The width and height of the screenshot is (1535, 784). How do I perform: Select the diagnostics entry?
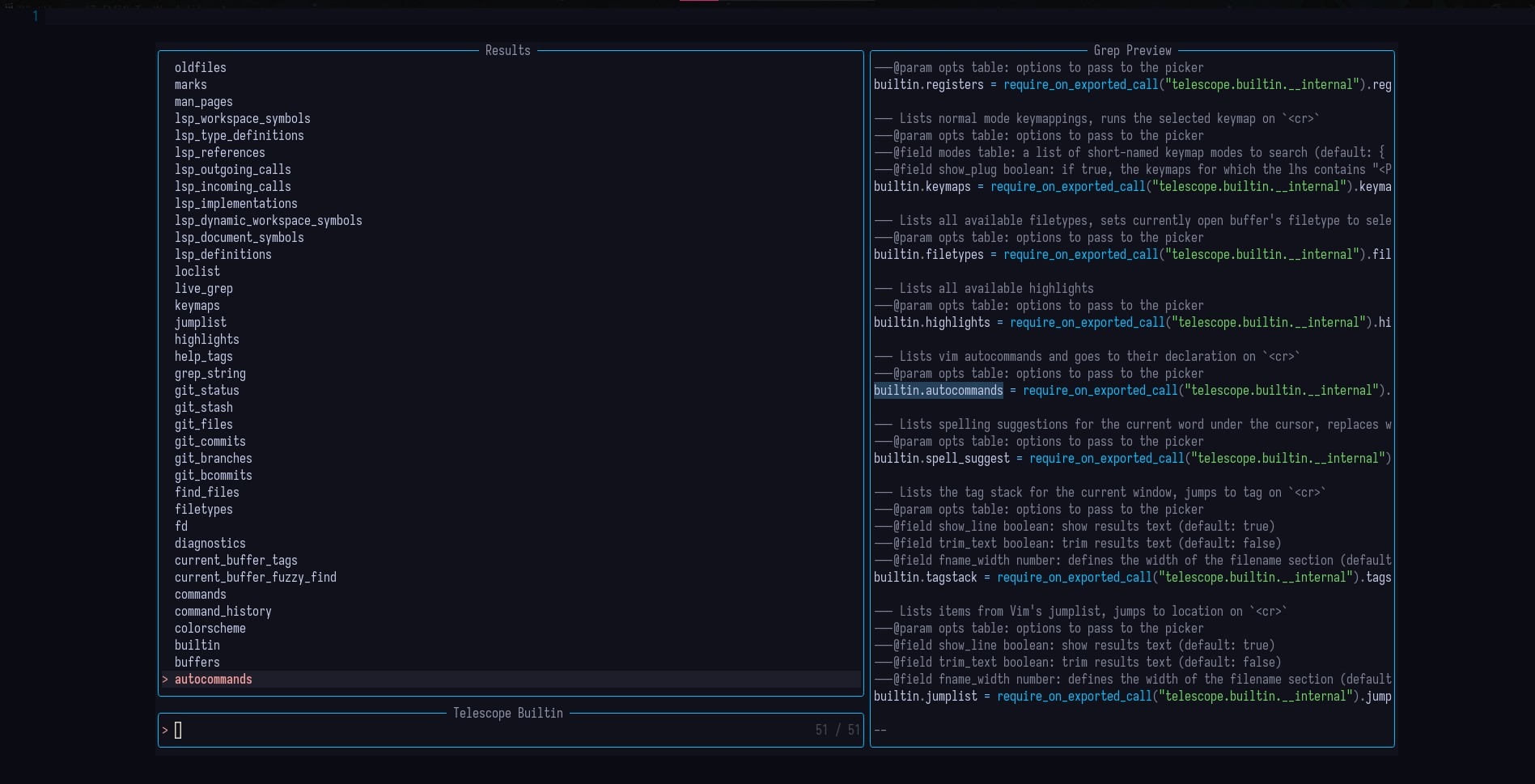coord(210,543)
